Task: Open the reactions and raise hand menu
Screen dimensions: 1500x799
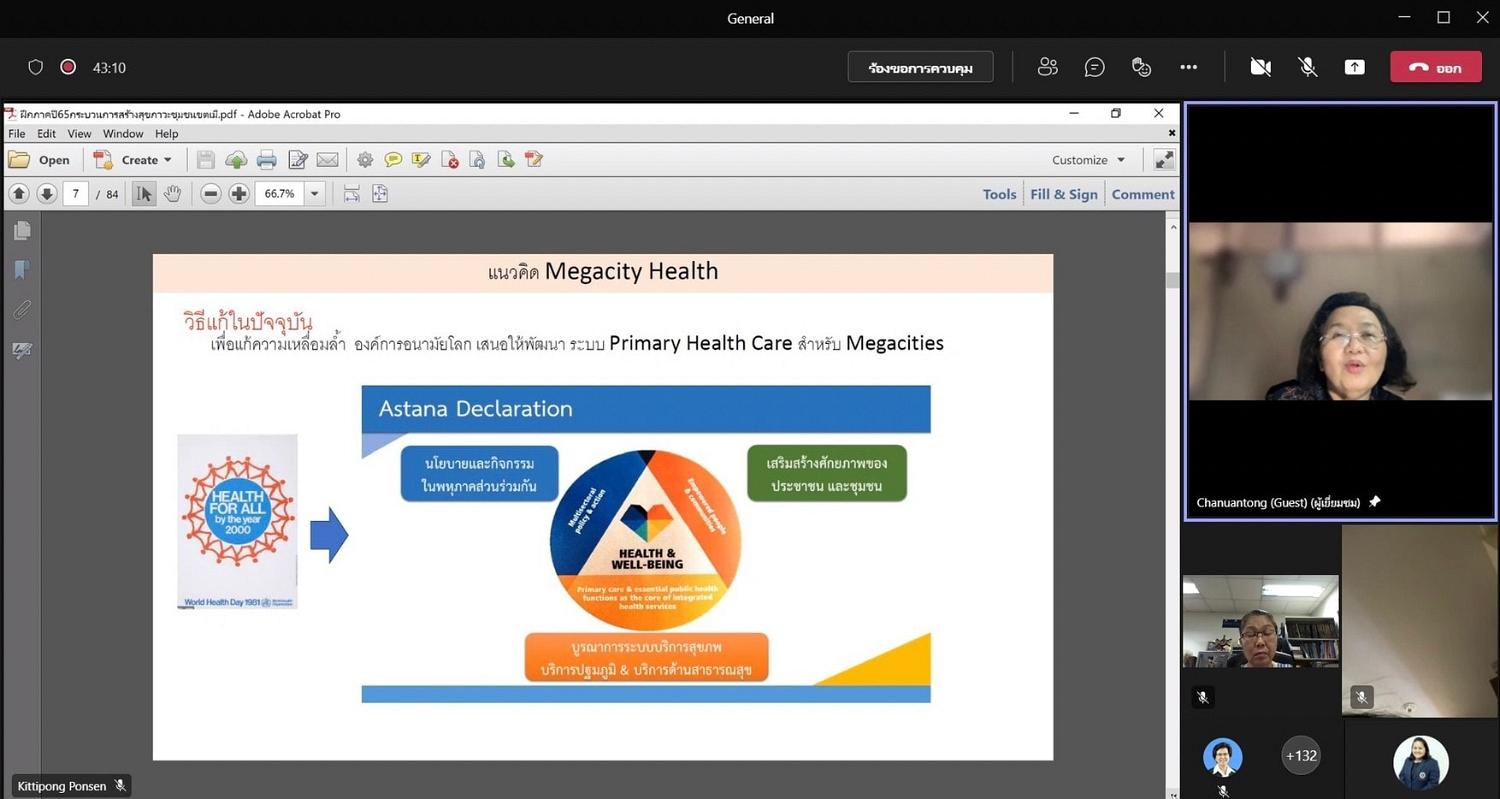Action: pos(1142,67)
